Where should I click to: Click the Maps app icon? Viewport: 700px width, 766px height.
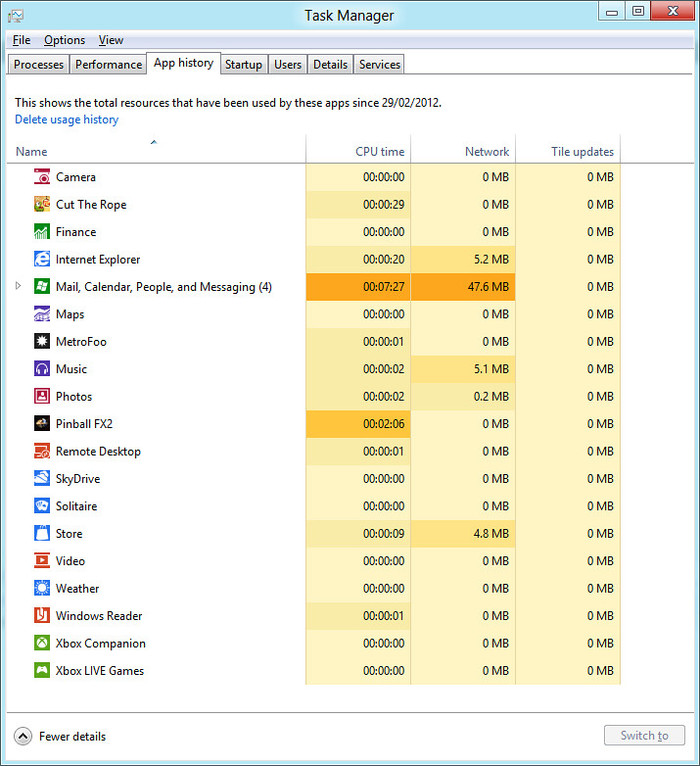(42, 314)
